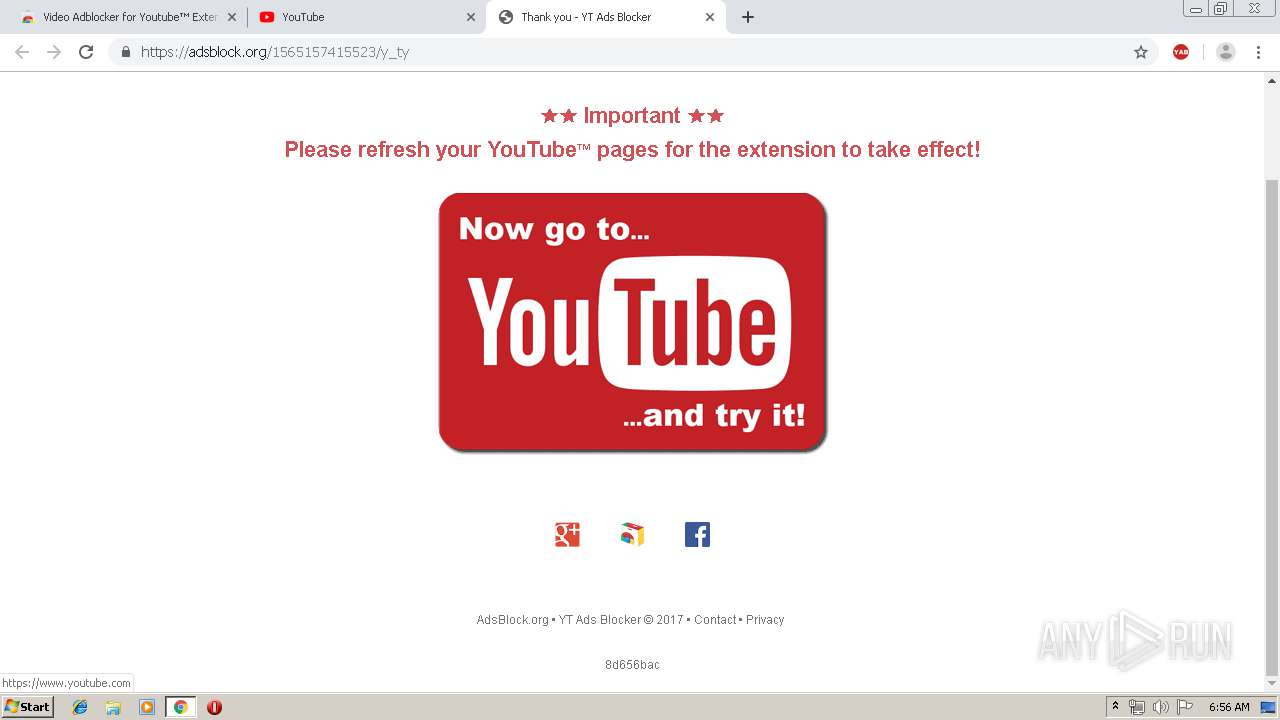Open the Chrome profile avatar menu
The image size is (1280, 720).
coord(1226,52)
